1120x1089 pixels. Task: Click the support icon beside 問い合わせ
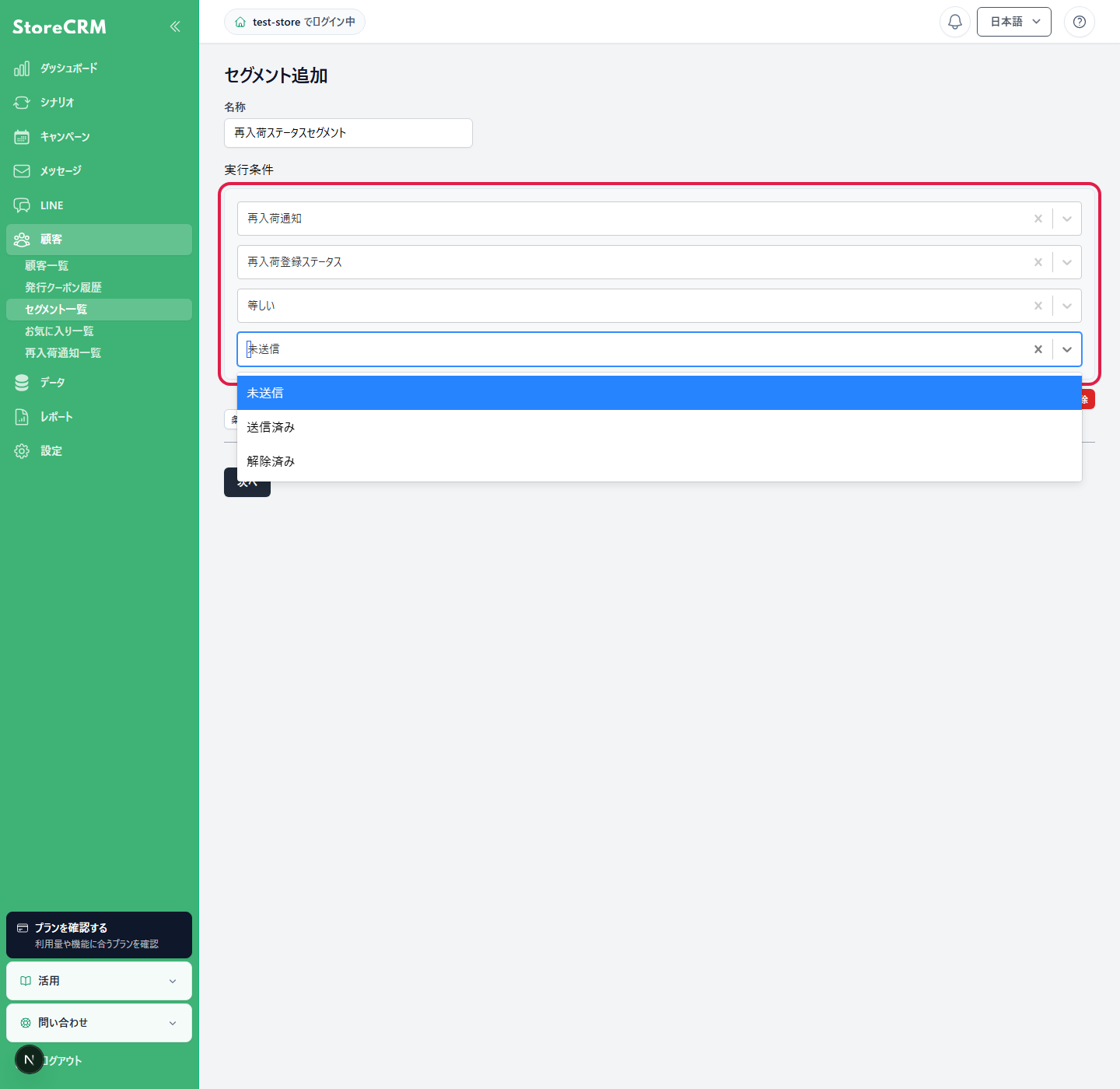[x=26, y=1023]
